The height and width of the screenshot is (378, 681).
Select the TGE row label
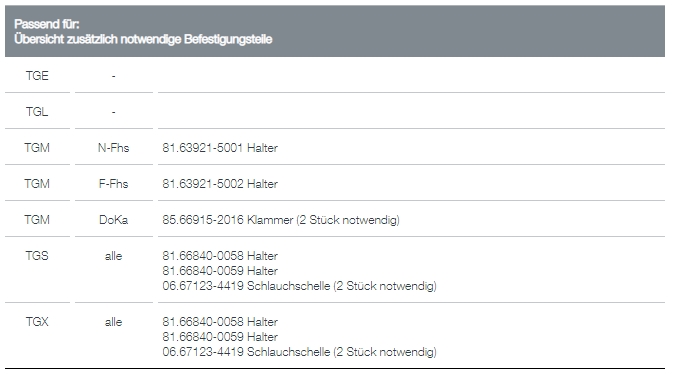pos(37,76)
